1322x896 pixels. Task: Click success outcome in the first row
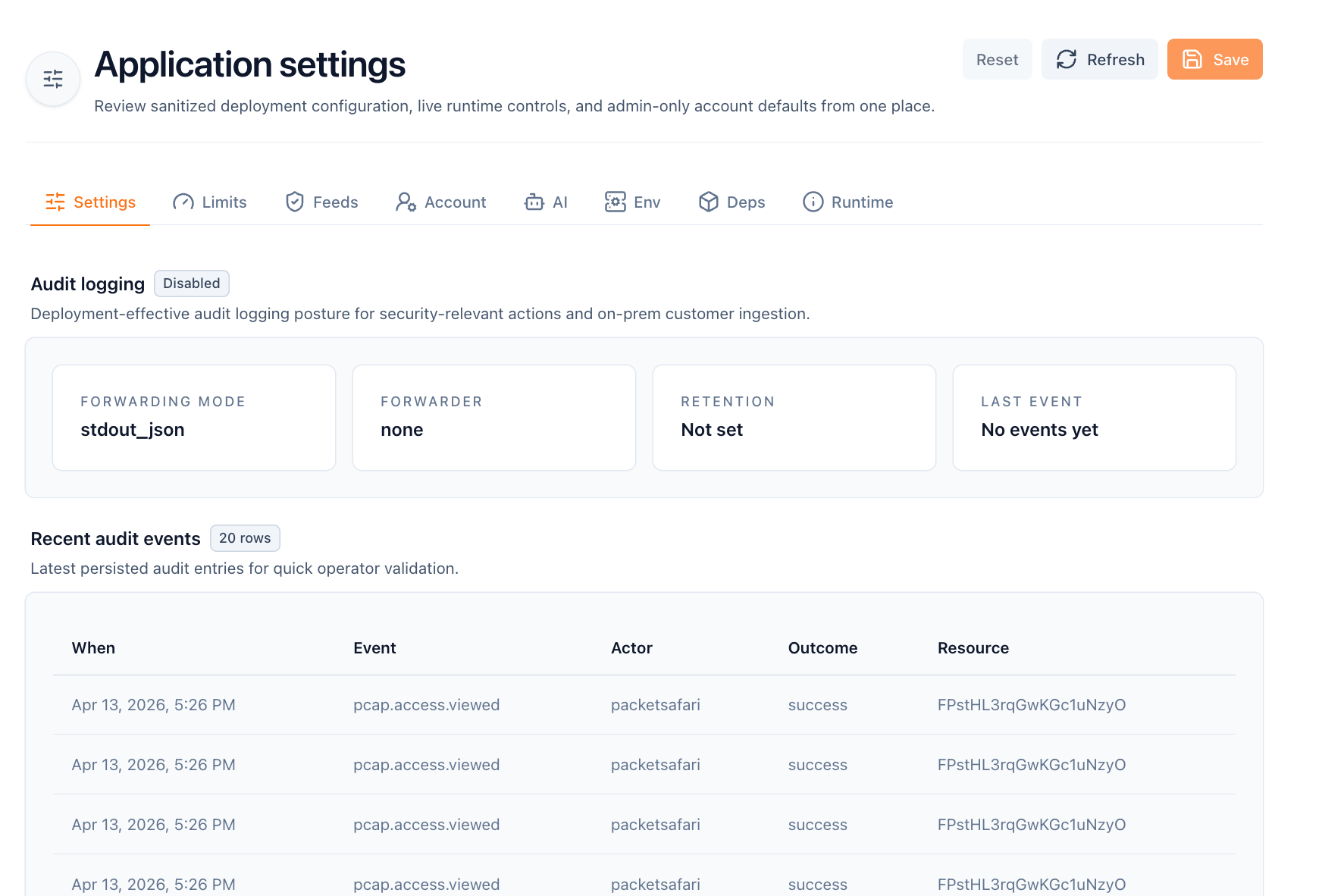point(817,705)
